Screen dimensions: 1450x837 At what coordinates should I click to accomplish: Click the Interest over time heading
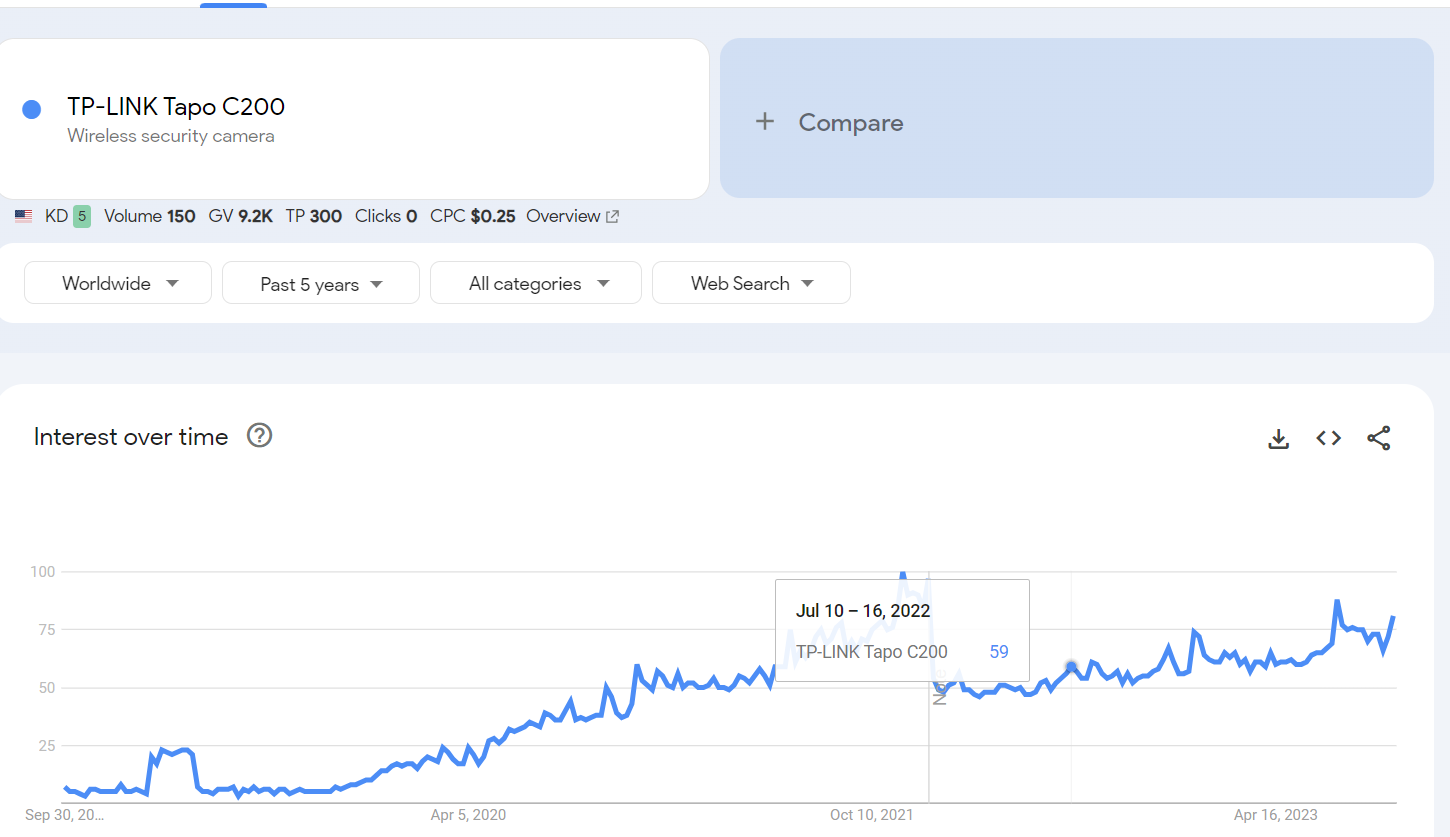(x=131, y=437)
